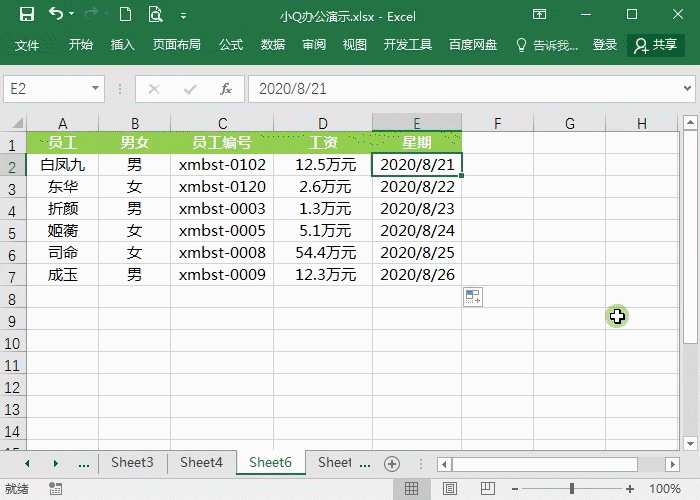Open Customize Quick Access Toolbar dropdown
The height and width of the screenshot is (500, 700).
pyautogui.click(x=183, y=16)
